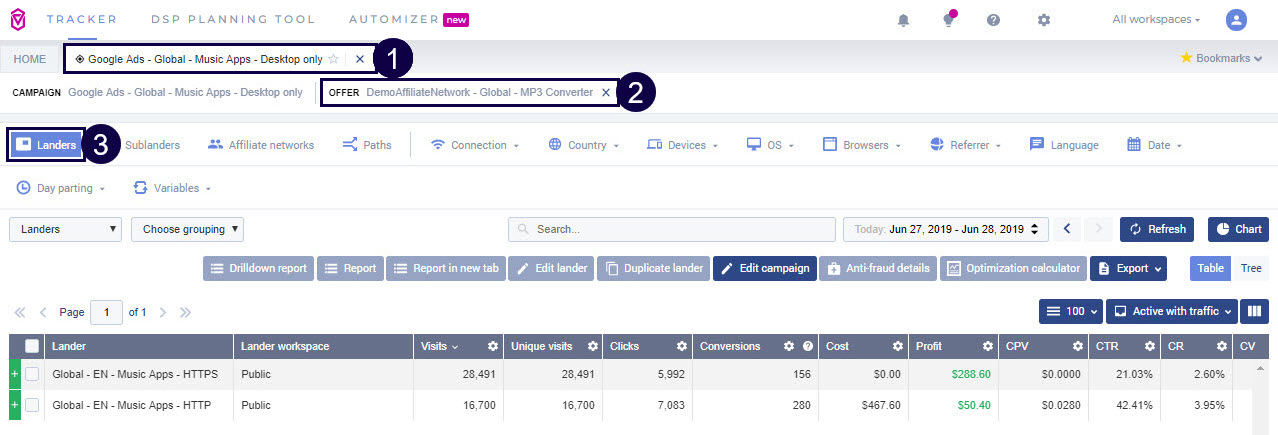Viewport: 1278px width, 435px height.
Task: Open the DSP Planning Tool menu
Action: 233,19
